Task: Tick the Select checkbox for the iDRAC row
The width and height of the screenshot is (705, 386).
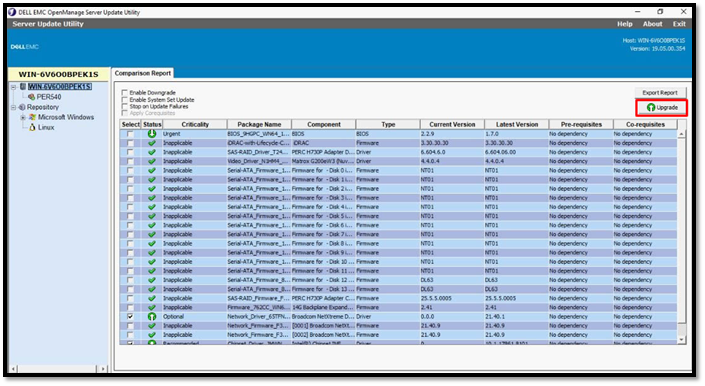Action: point(130,143)
